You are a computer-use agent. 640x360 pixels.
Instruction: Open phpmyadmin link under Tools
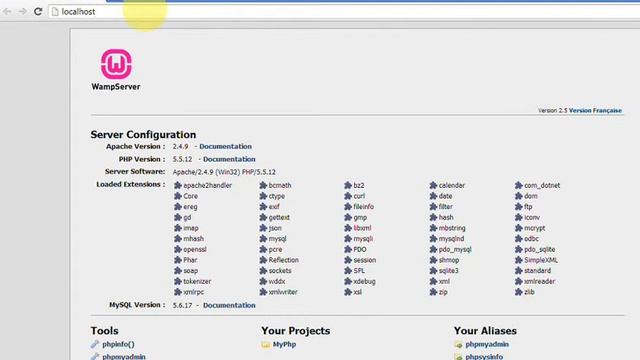tap(124, 357)
